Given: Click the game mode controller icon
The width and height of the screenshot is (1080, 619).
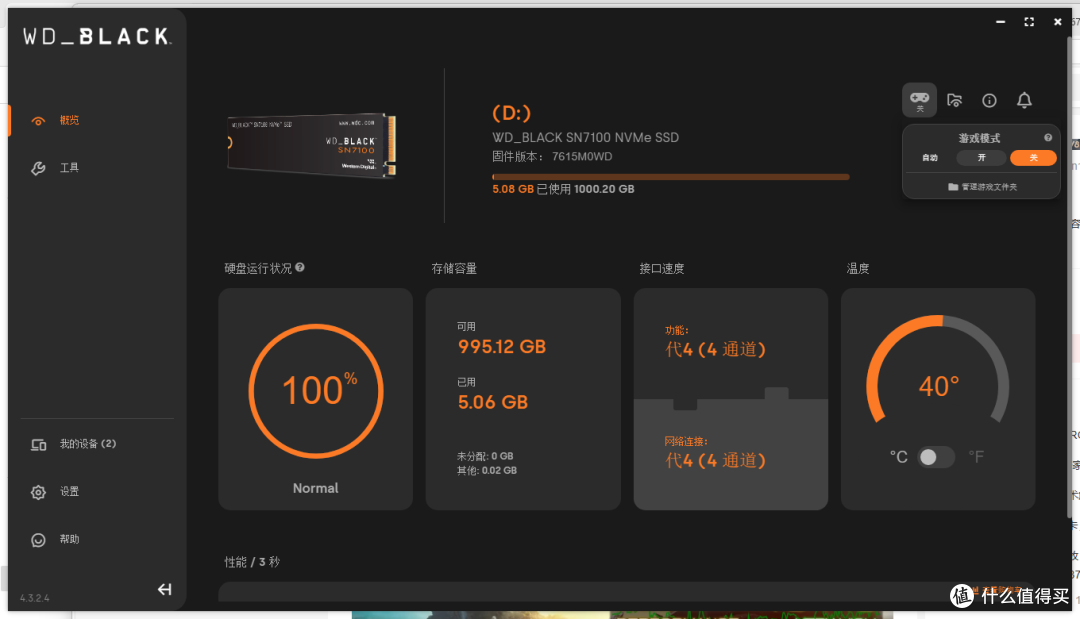Looking at the screenshot, I should tap(920, 101).
